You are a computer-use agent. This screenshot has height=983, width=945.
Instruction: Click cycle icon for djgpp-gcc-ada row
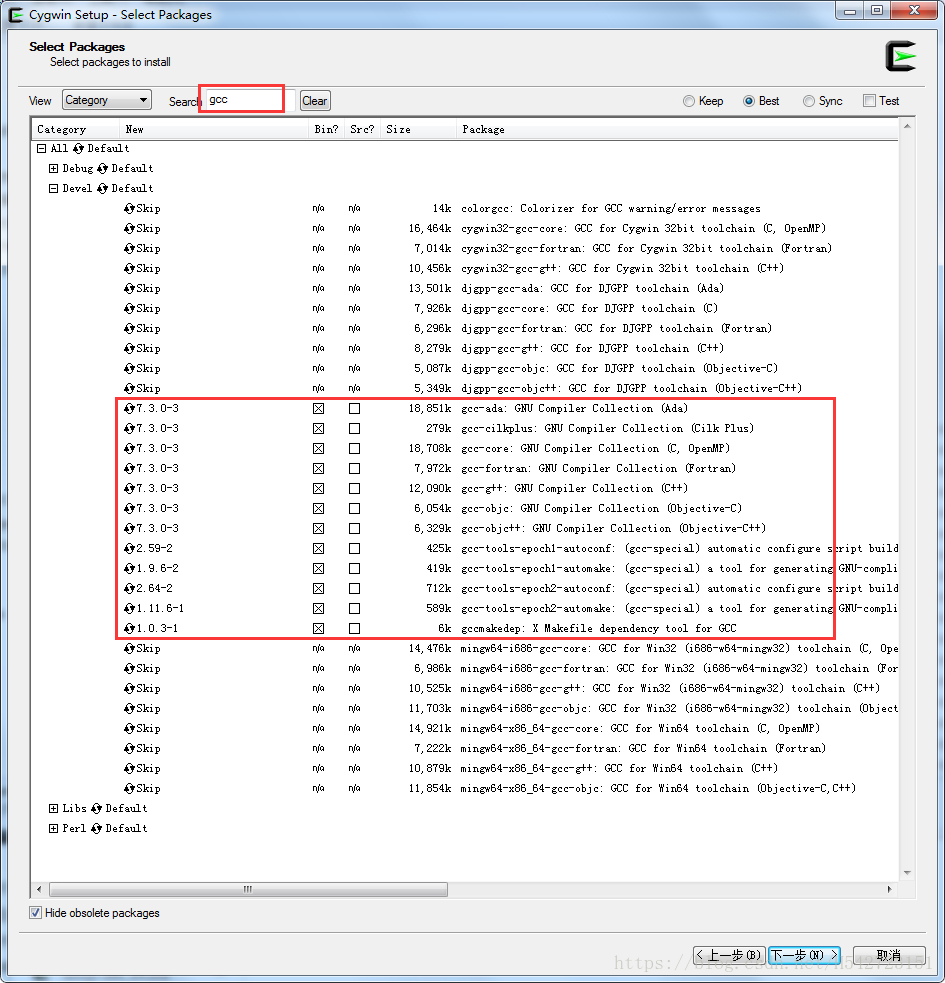129,288
